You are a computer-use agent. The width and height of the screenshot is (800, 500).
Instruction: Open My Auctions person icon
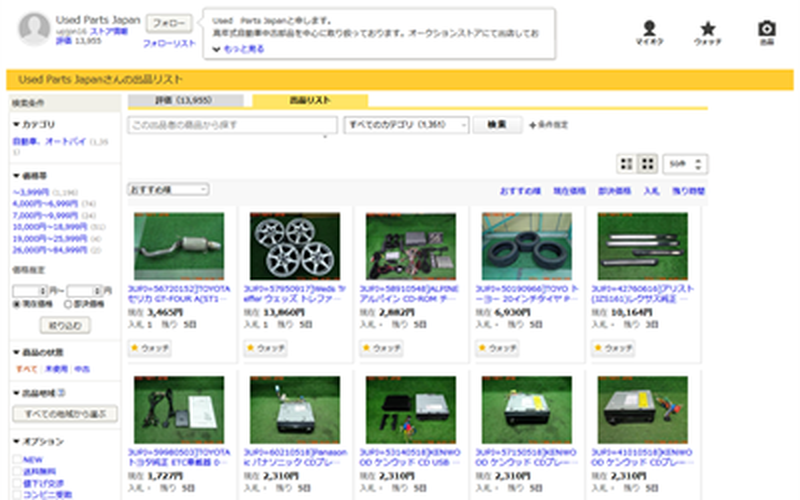click(649, 33)
